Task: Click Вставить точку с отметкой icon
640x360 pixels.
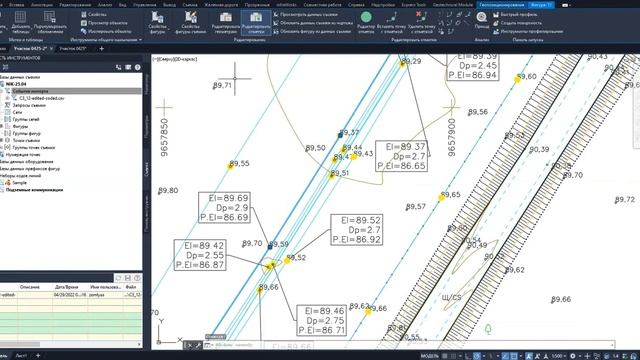Action: [391, 18]
